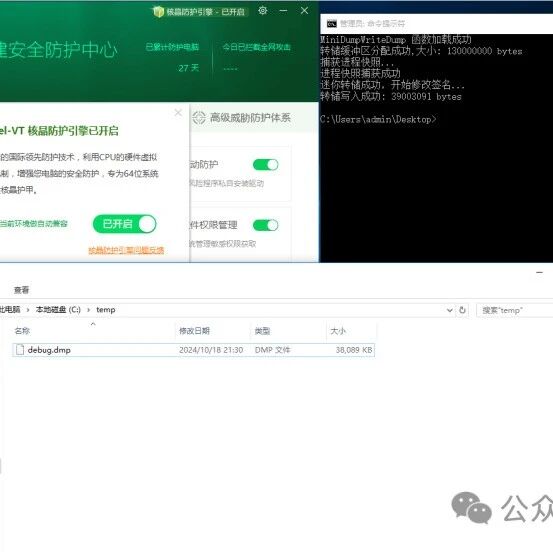
Task: Click the 转储缓冲区分配成功 line in console
Action: click(x=421, y=51)
